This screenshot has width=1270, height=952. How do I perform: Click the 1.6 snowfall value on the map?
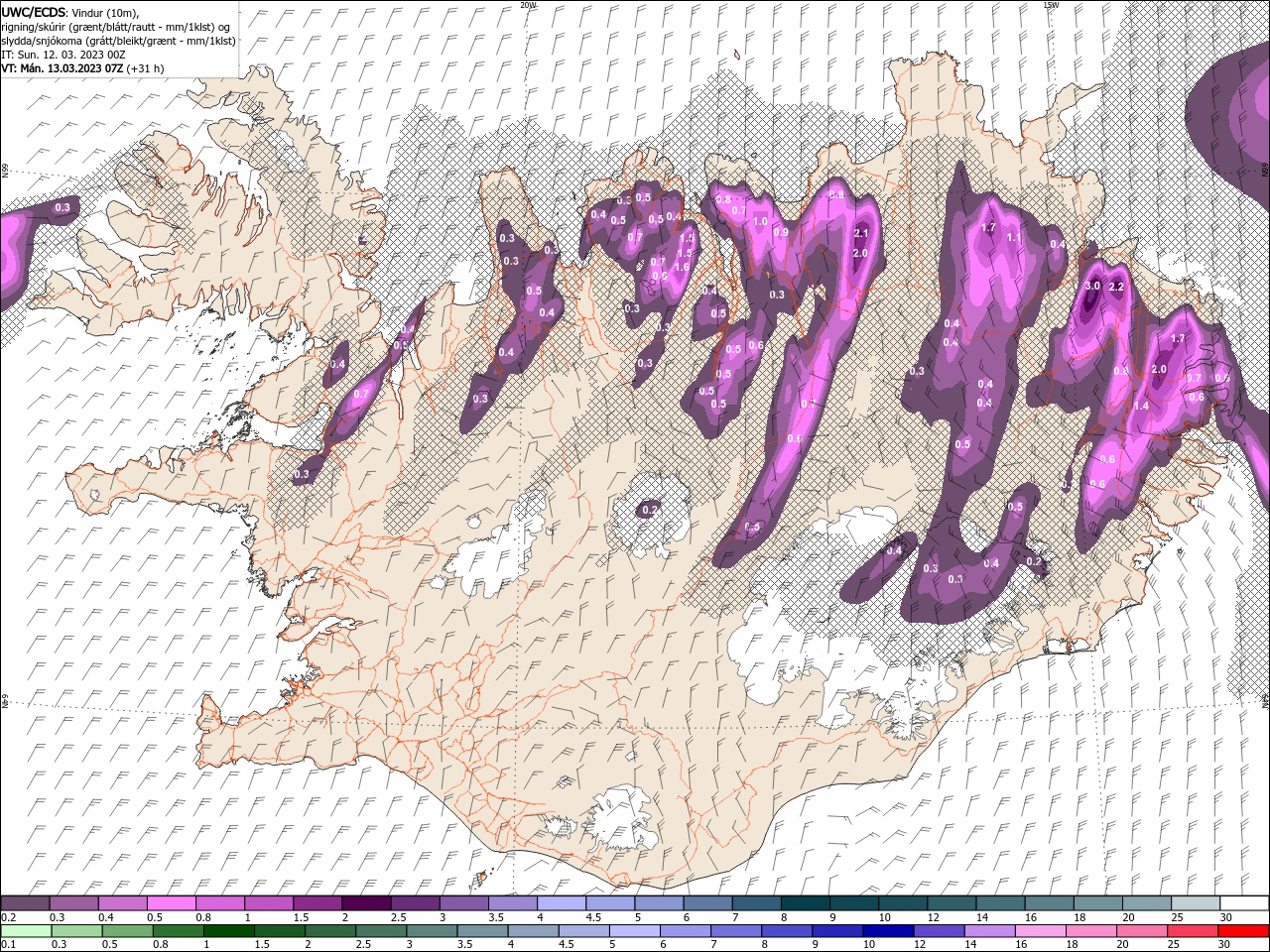click(682, 267)
